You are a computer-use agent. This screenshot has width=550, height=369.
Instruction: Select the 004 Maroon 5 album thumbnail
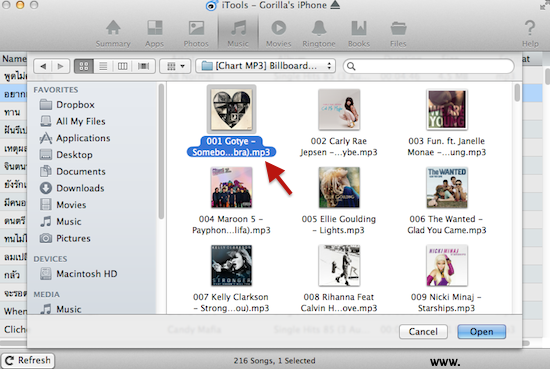232,187
